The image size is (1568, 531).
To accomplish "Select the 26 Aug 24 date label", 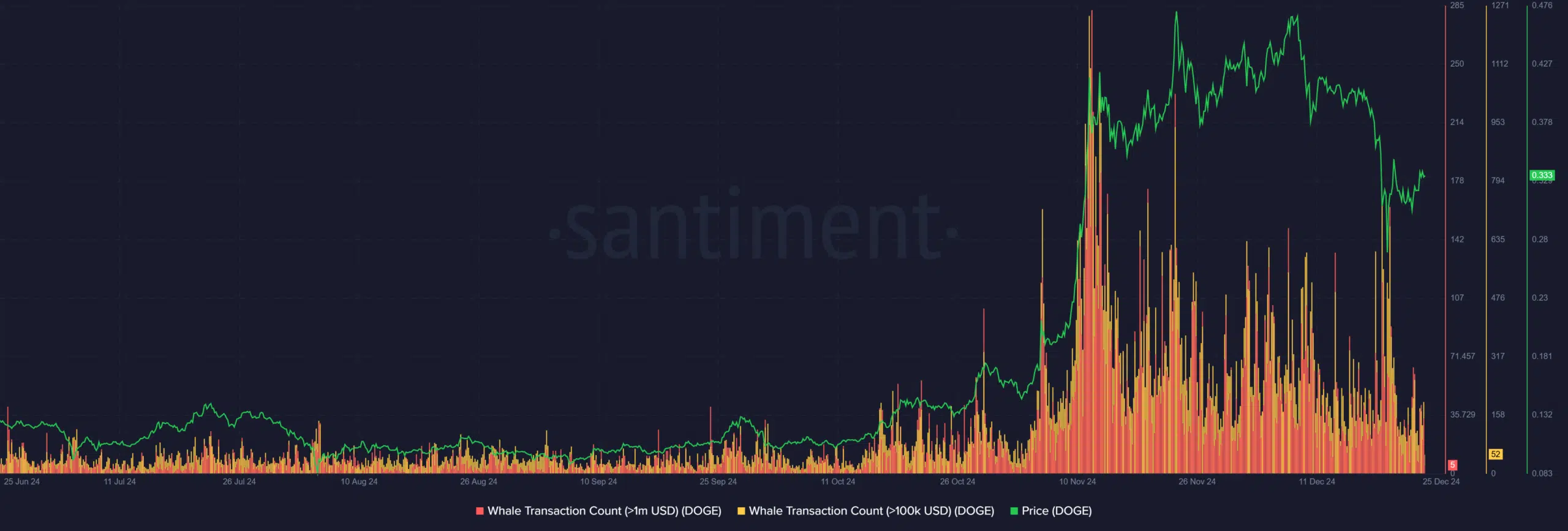I will [478, 481].
